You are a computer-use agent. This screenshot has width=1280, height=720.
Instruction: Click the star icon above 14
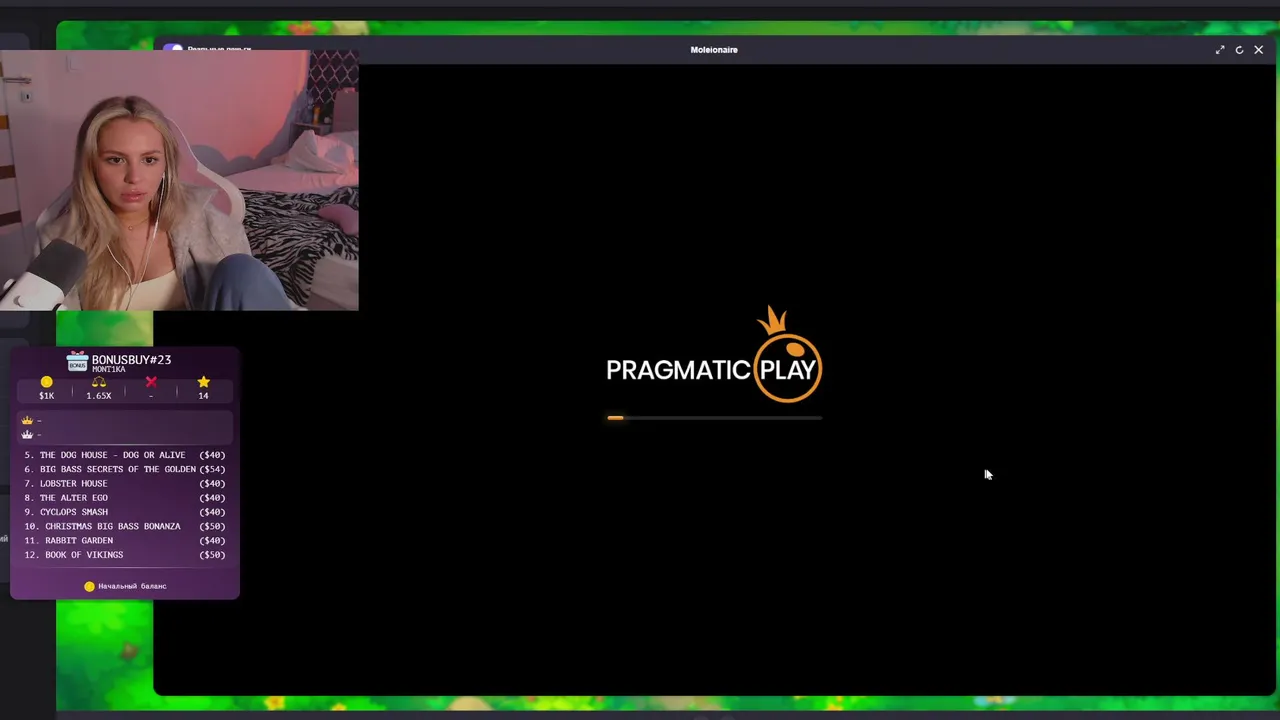(x=203, y=382)
